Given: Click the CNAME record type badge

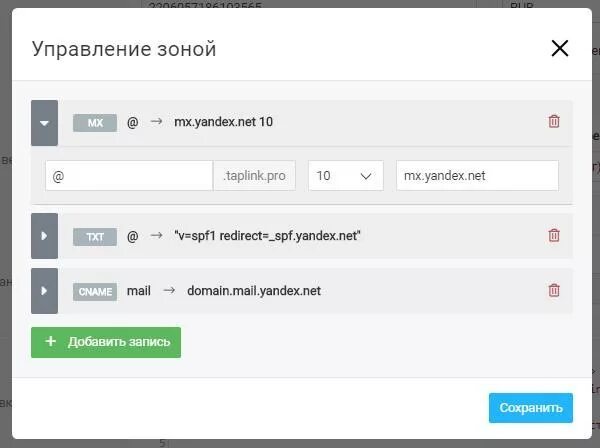Looking at the screenshot, I should coord(95,291).
